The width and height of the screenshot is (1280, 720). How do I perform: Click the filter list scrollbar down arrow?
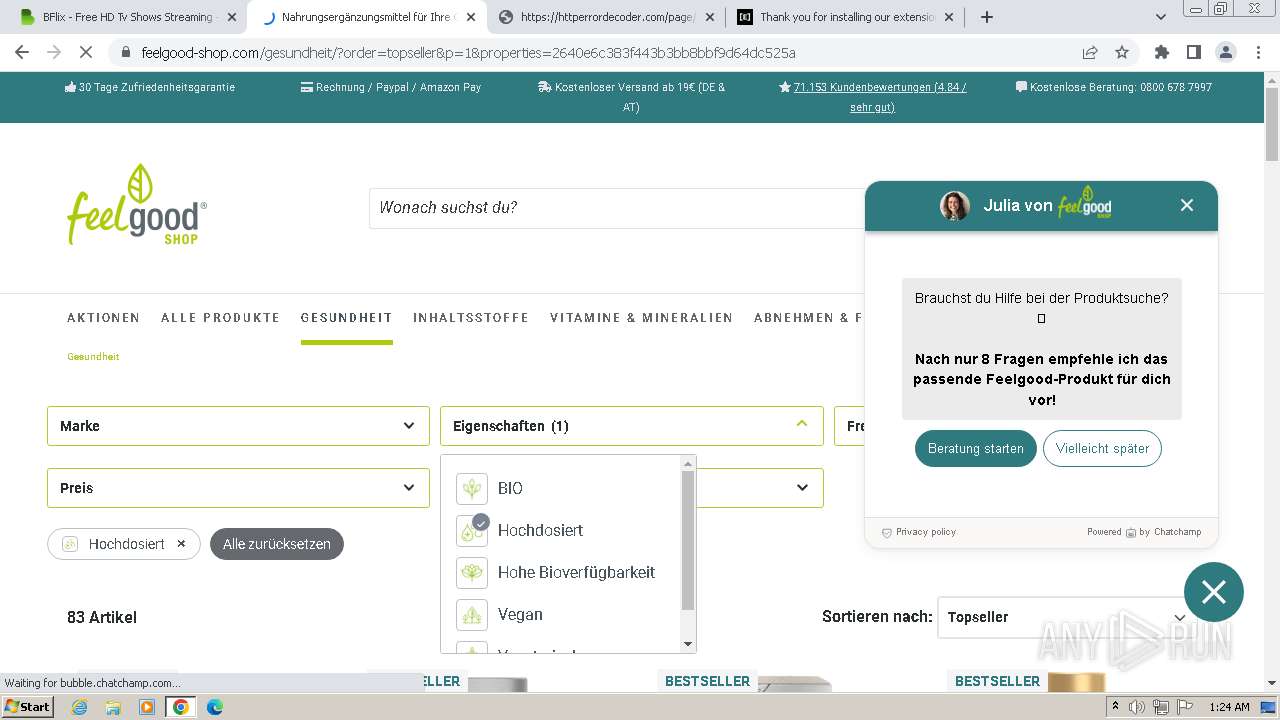688,645
